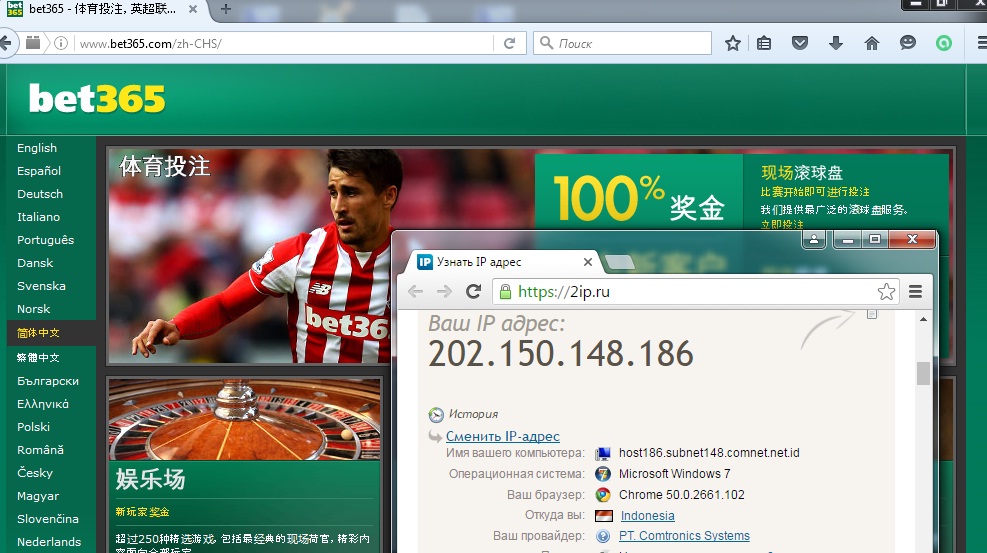Screen dimensions: 987x553
Task: Click the green padlock in Chrome address bar
Action: [x=505, y=291]
